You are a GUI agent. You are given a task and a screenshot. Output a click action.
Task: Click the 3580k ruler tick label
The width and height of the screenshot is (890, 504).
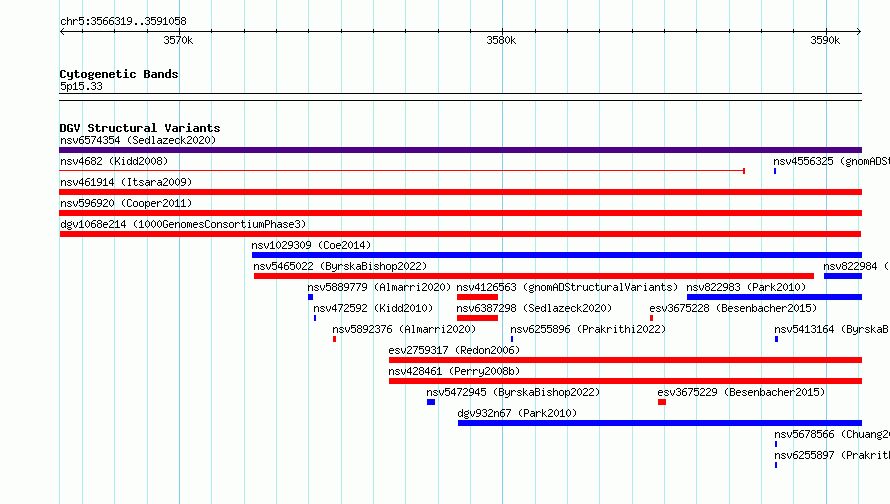(x=501, y=40)
